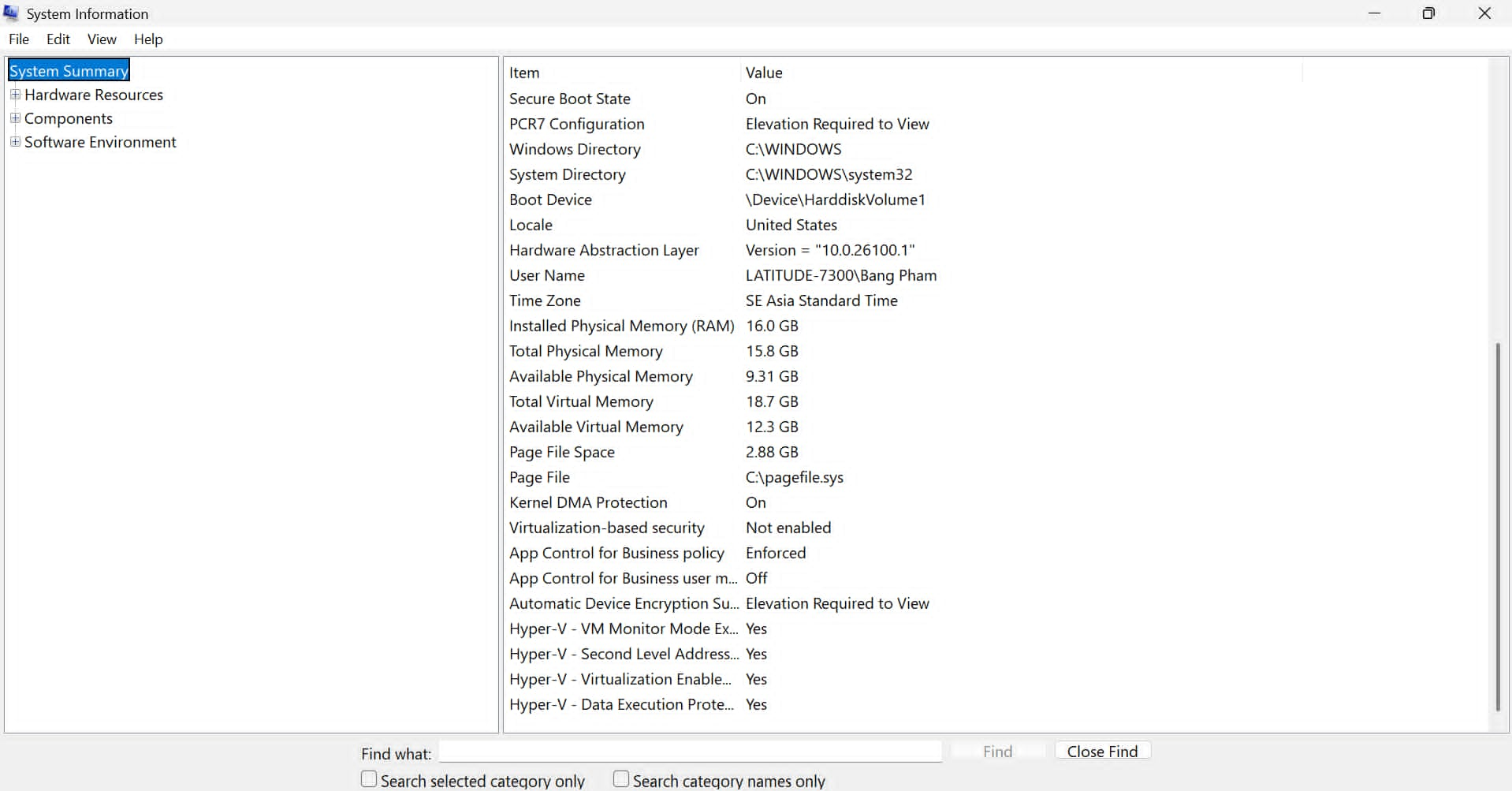
Task: Click the C:\pagefile.sys value
Action: coord(795,477)
